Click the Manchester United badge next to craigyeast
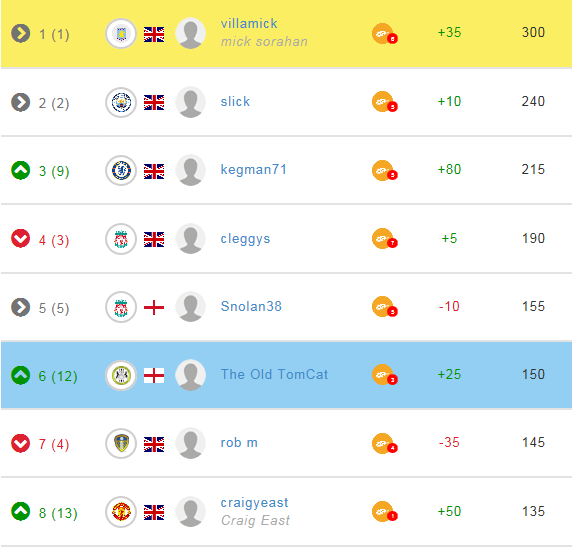Viewport: 572px width, 548px height. point(121,512)
